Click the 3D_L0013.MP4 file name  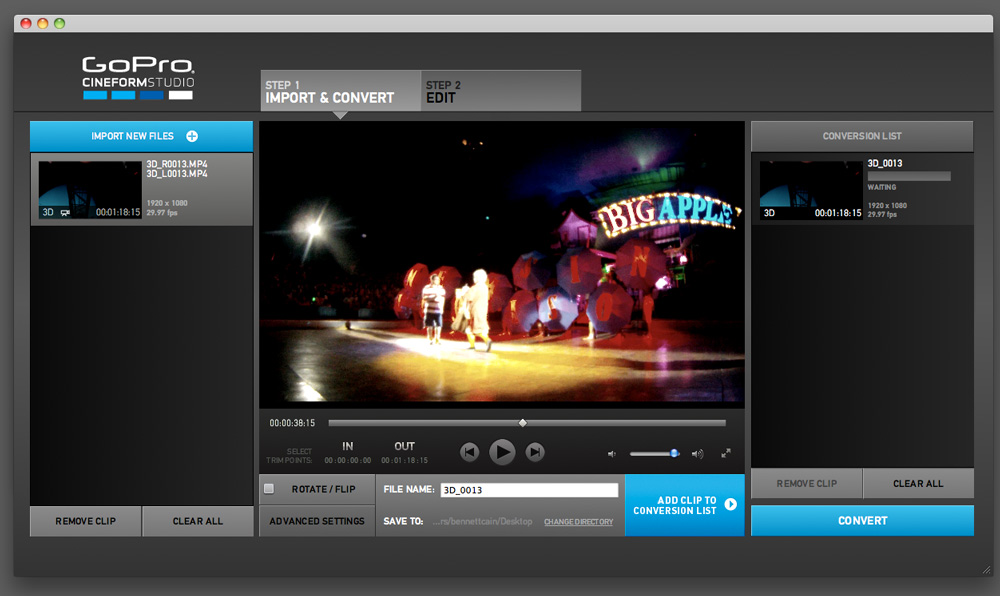(177, 173)
